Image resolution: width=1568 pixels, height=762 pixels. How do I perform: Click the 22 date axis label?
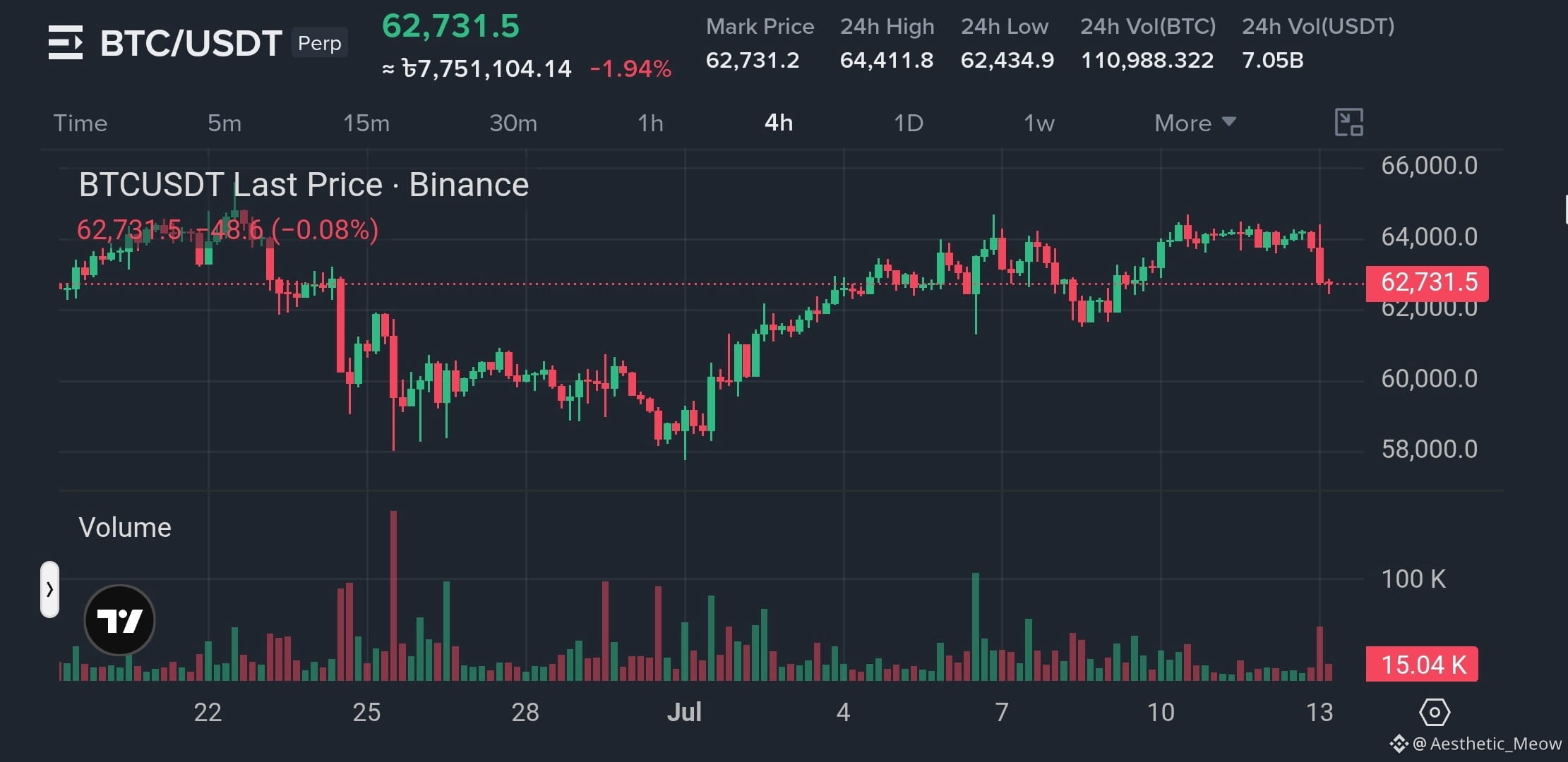208,713
